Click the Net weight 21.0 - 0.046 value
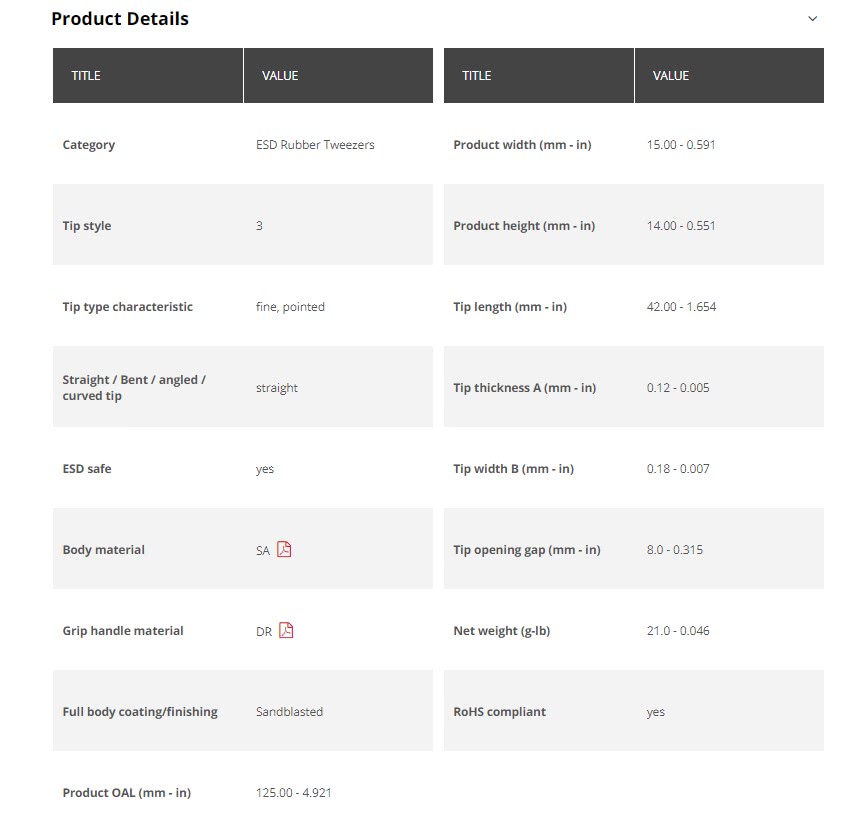 [678, 631]
